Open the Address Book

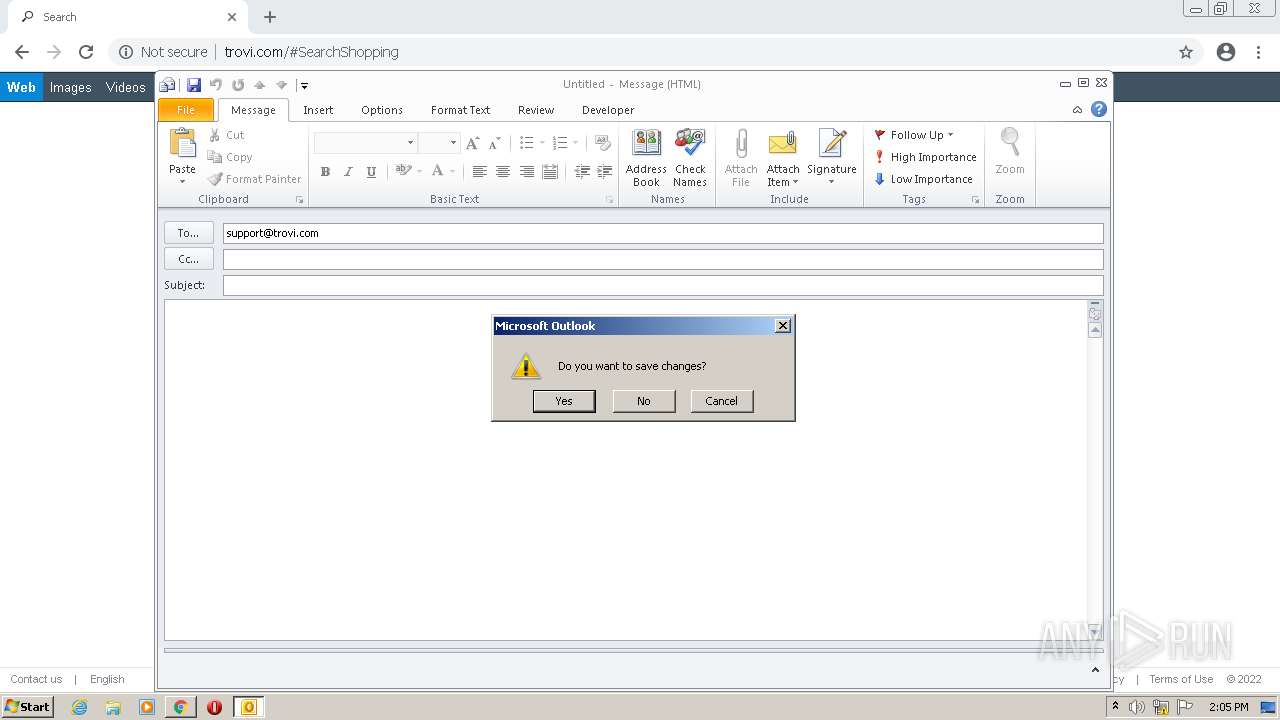pyautogui.click(x=646, y=157)
